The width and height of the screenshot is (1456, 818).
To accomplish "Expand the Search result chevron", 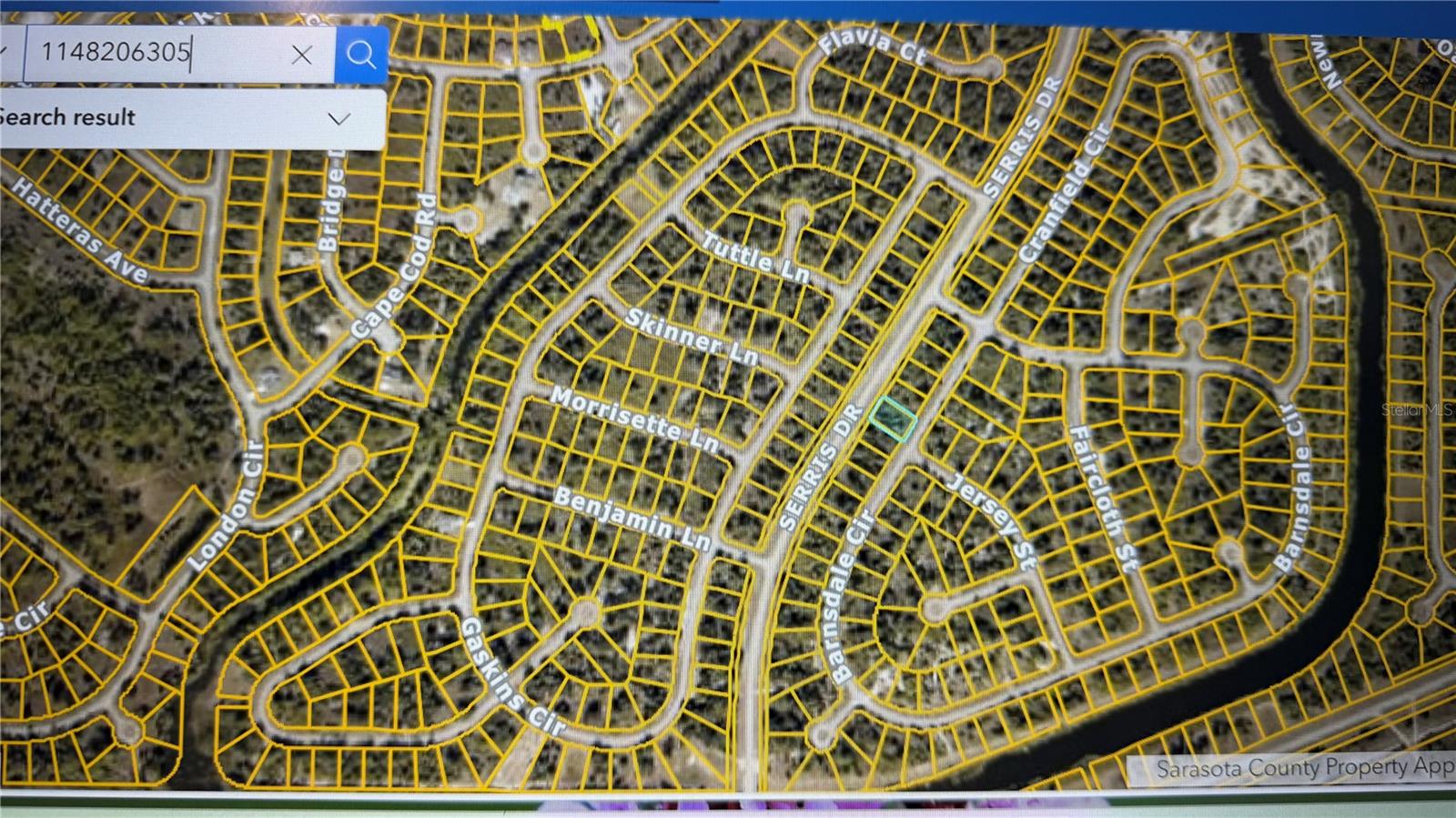I will [339, 118].
